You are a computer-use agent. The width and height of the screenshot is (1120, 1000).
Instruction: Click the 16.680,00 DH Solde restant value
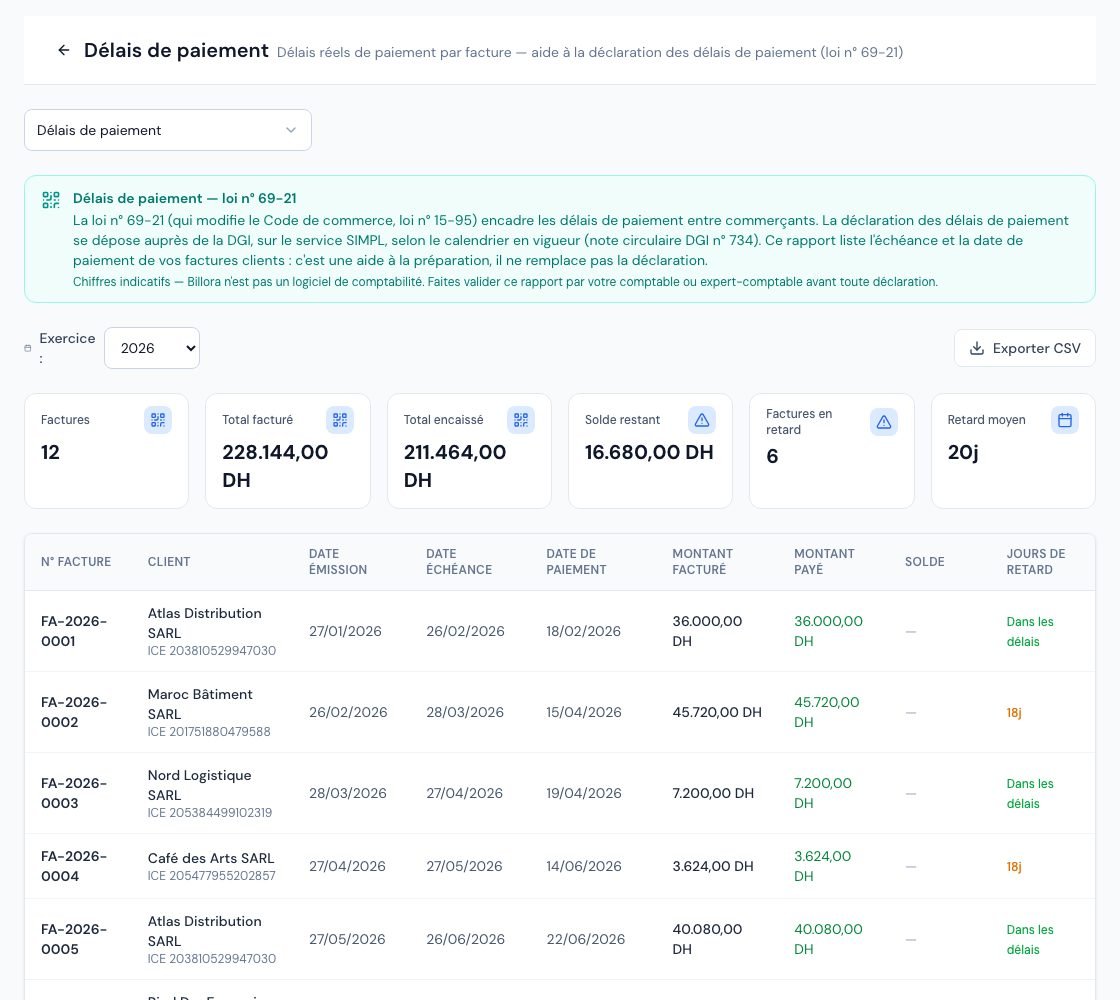click(x=649, y=452)
